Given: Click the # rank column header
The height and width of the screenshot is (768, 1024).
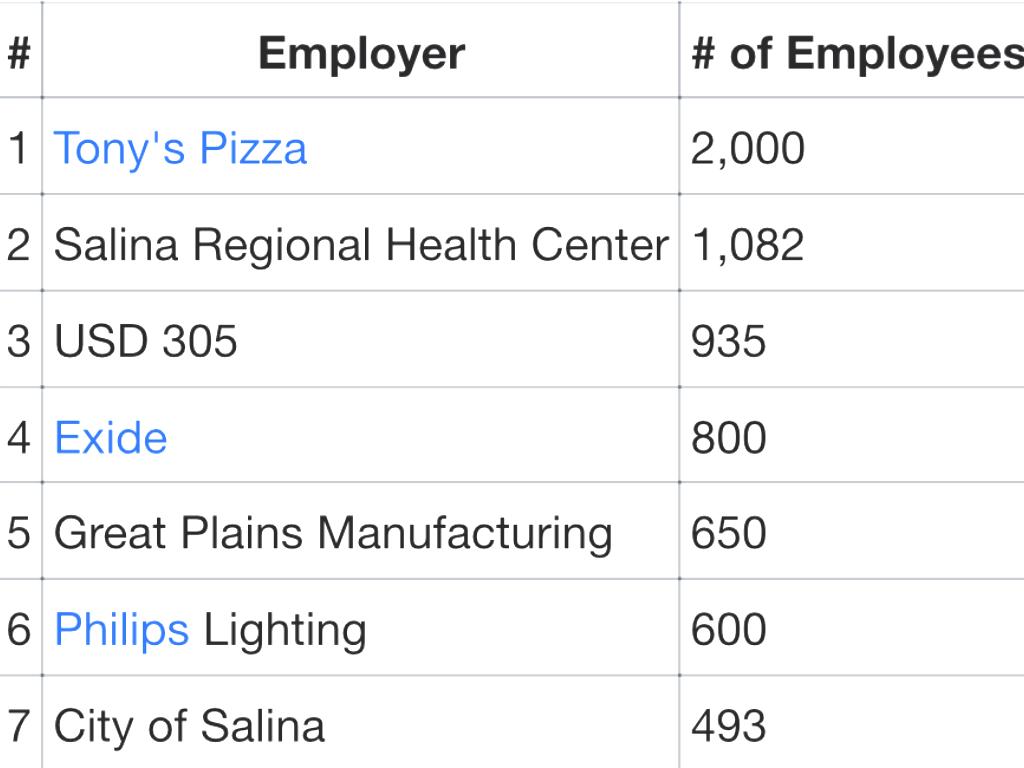Looking at the screenshot, I should point(18,53).
